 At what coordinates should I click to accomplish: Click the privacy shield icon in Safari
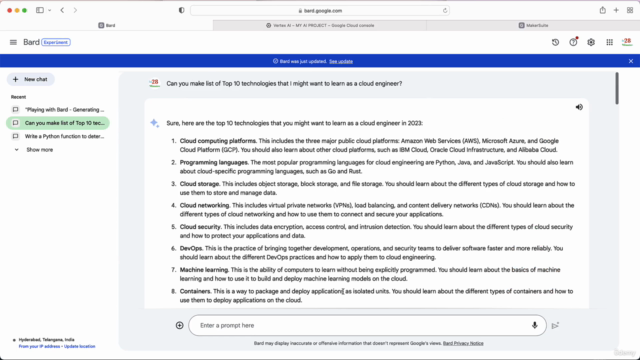[182, 10]
